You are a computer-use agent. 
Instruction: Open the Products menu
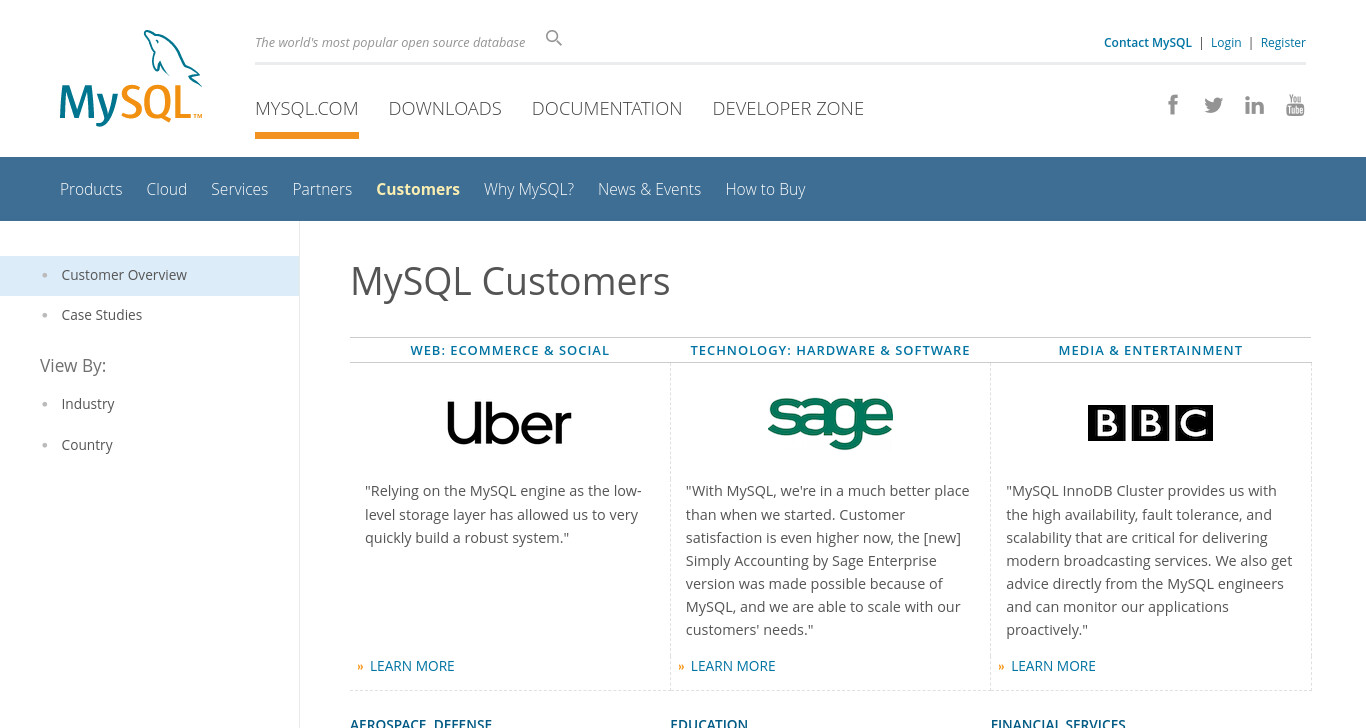coord(91,189)
